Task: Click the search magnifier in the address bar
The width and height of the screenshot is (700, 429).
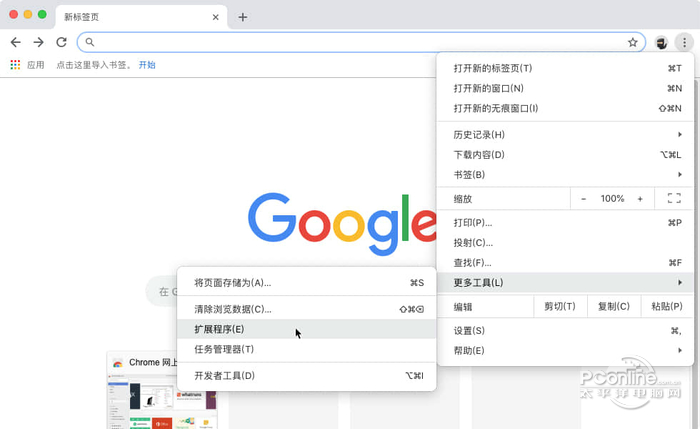Action: pos(90,42)
